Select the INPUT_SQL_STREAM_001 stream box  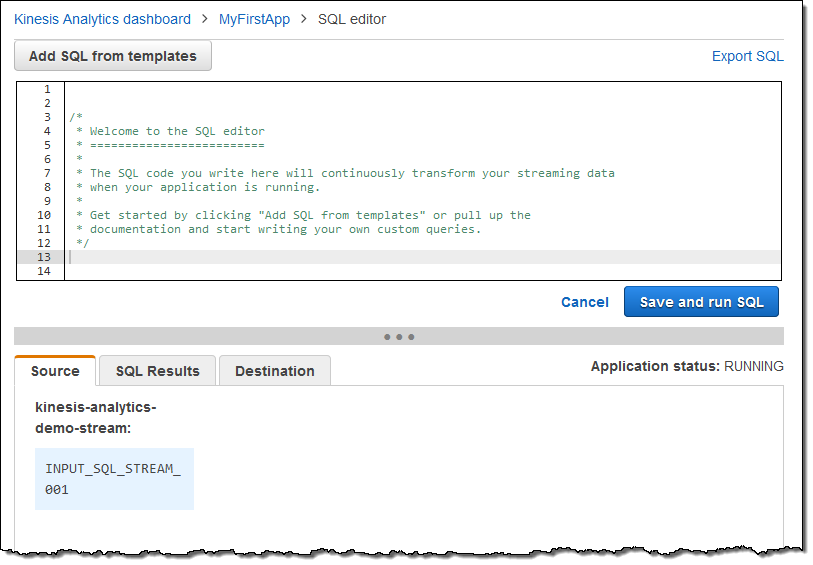point(114,479)
